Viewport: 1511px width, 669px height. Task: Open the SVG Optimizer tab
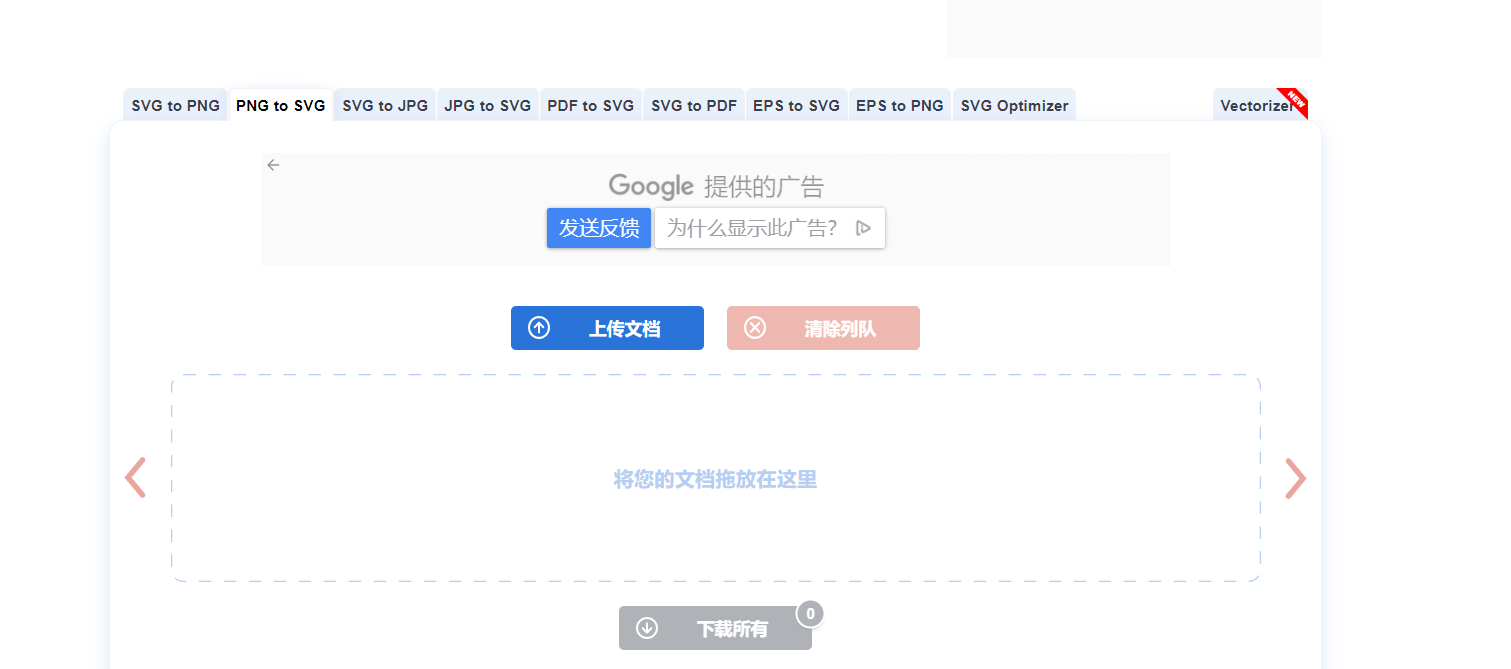[x=1014, y=104]
